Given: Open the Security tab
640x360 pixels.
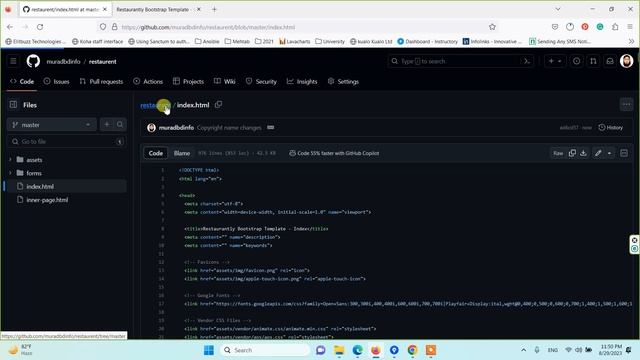Looking at the screenshot, I should (x=261, y=81).
